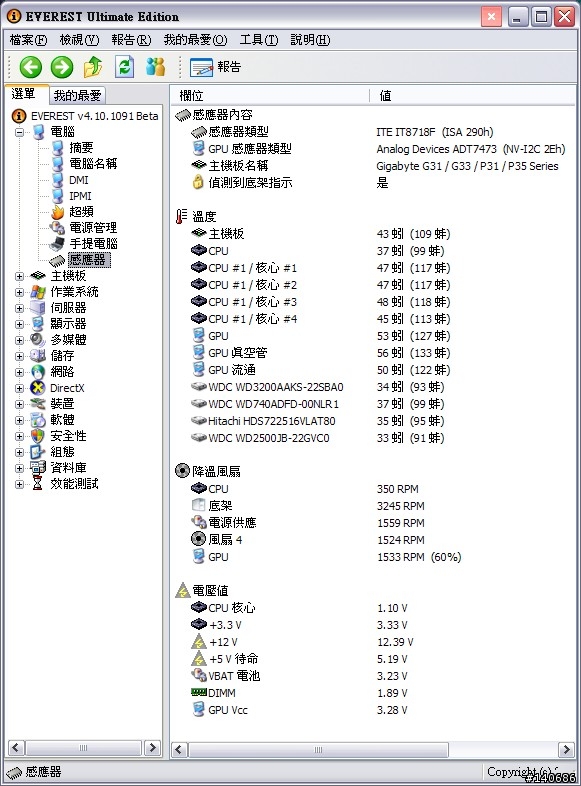Screen dimensions: 581x786
Task: Click the right panel scrollbar right arrow
Action: [566, 750]
